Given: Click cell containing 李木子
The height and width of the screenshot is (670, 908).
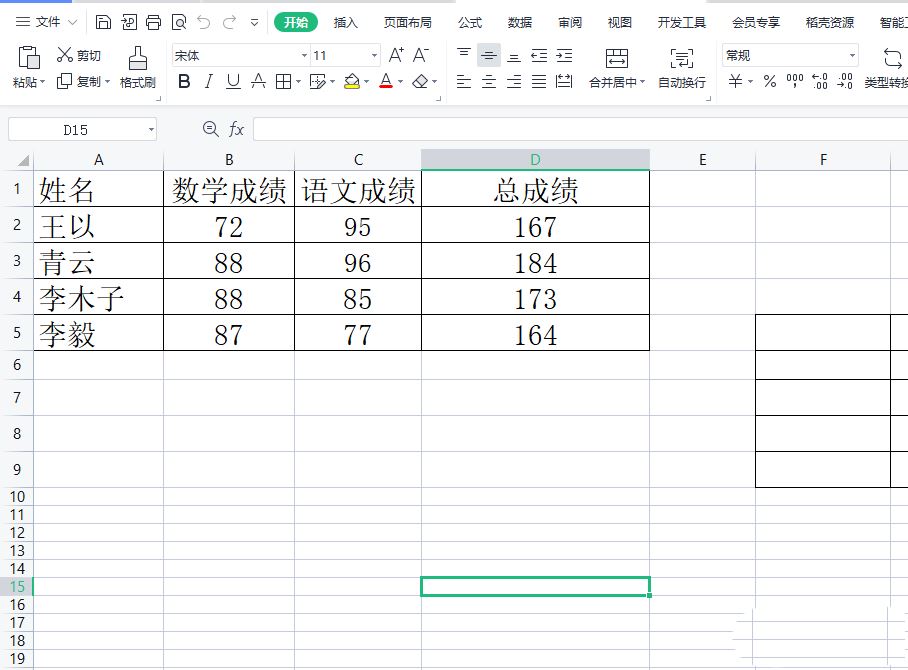Looking at the screenshot, I should (98, 297).
